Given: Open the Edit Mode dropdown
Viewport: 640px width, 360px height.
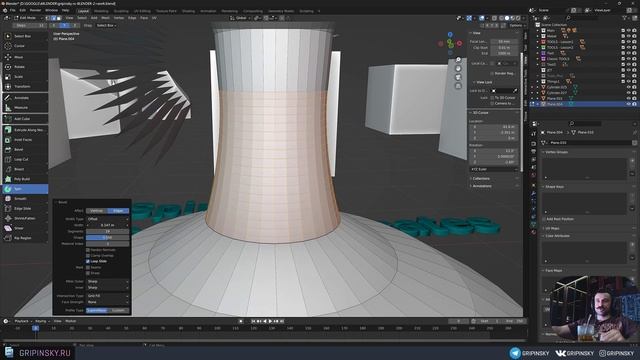Looking at the screenshot, I should click(28, 18).
